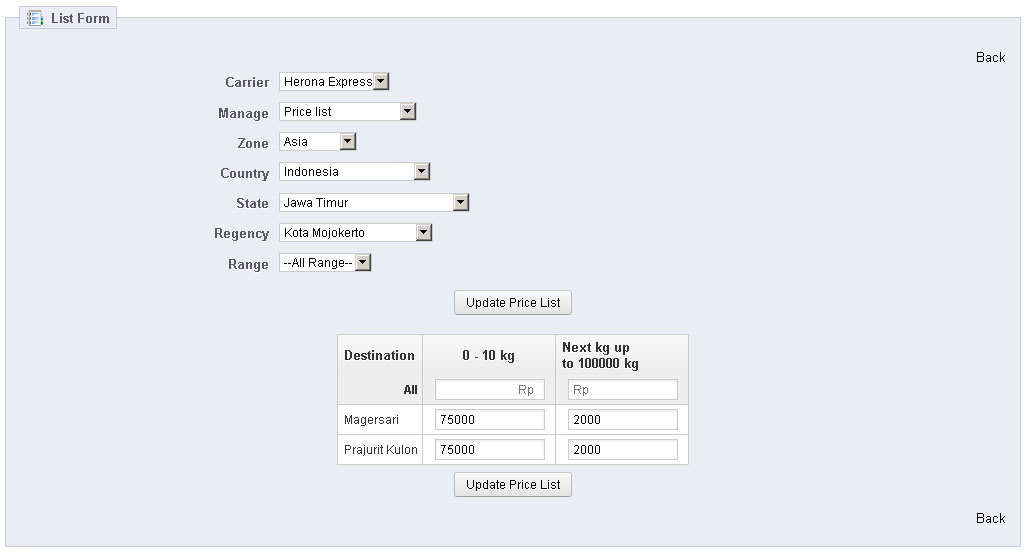Viewport: 1026px width, 554px height.
Task: Click the Destination column header
Action: (x=379, y=355)
